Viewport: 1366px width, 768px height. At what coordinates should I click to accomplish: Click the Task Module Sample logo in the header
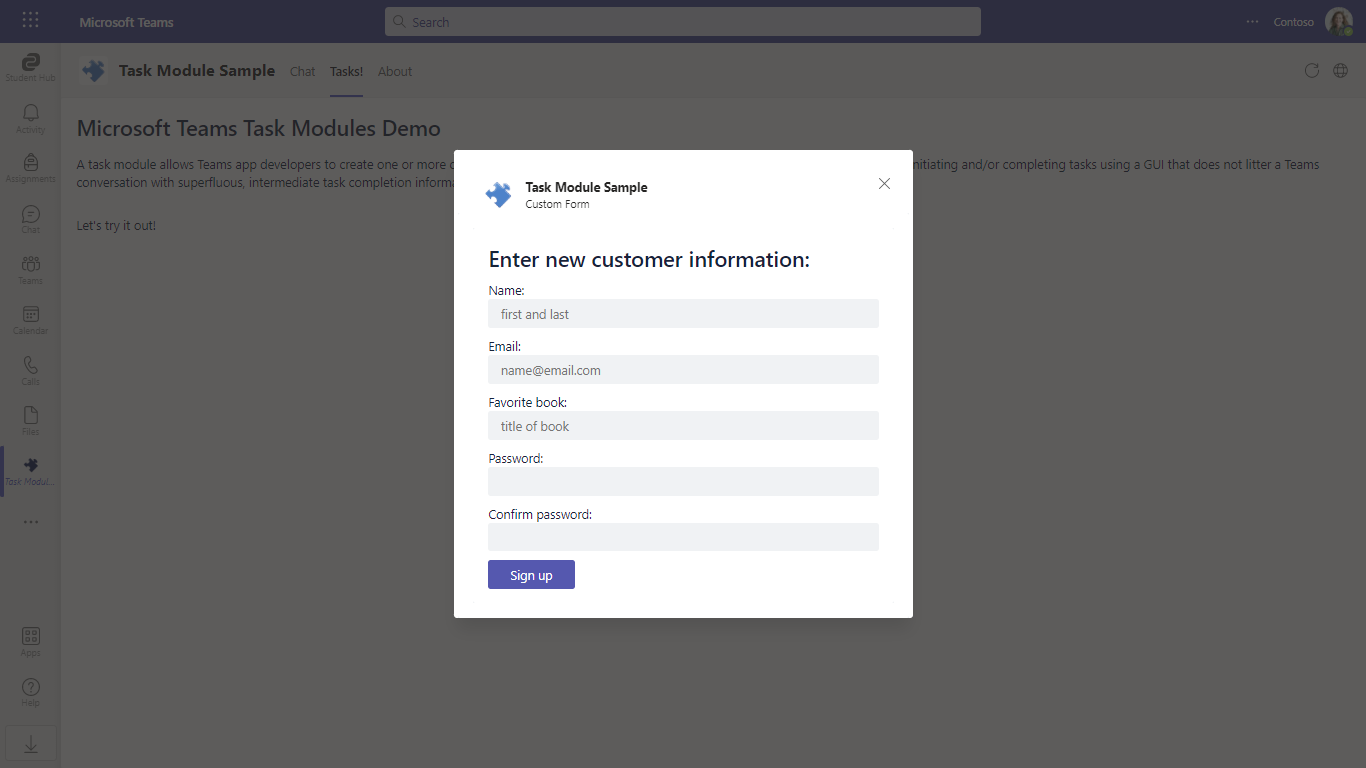pos(93,71)
